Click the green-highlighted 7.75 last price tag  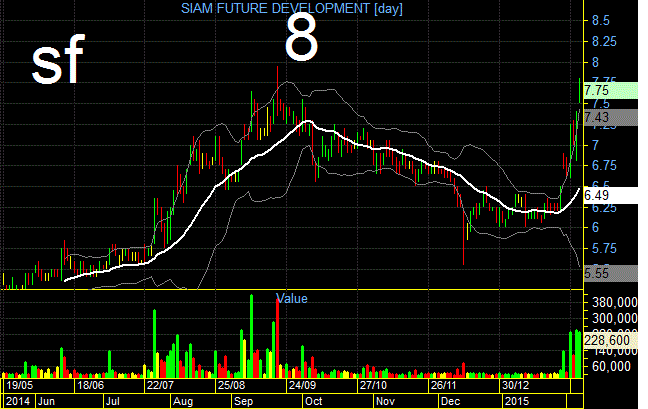coord(611,90)
